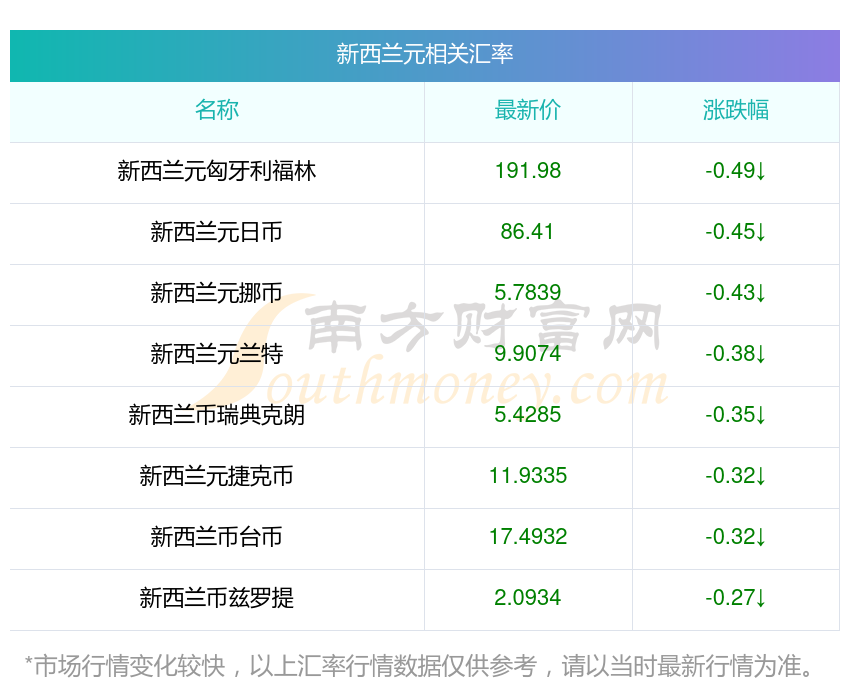Select the 新西兰元兰特 row name
The width and height of the screenshot is (850, 697).
pos(217,354)
